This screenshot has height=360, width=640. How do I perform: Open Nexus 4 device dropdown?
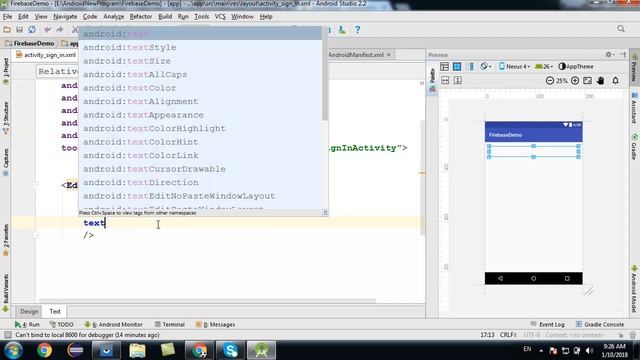coord(514,67)
